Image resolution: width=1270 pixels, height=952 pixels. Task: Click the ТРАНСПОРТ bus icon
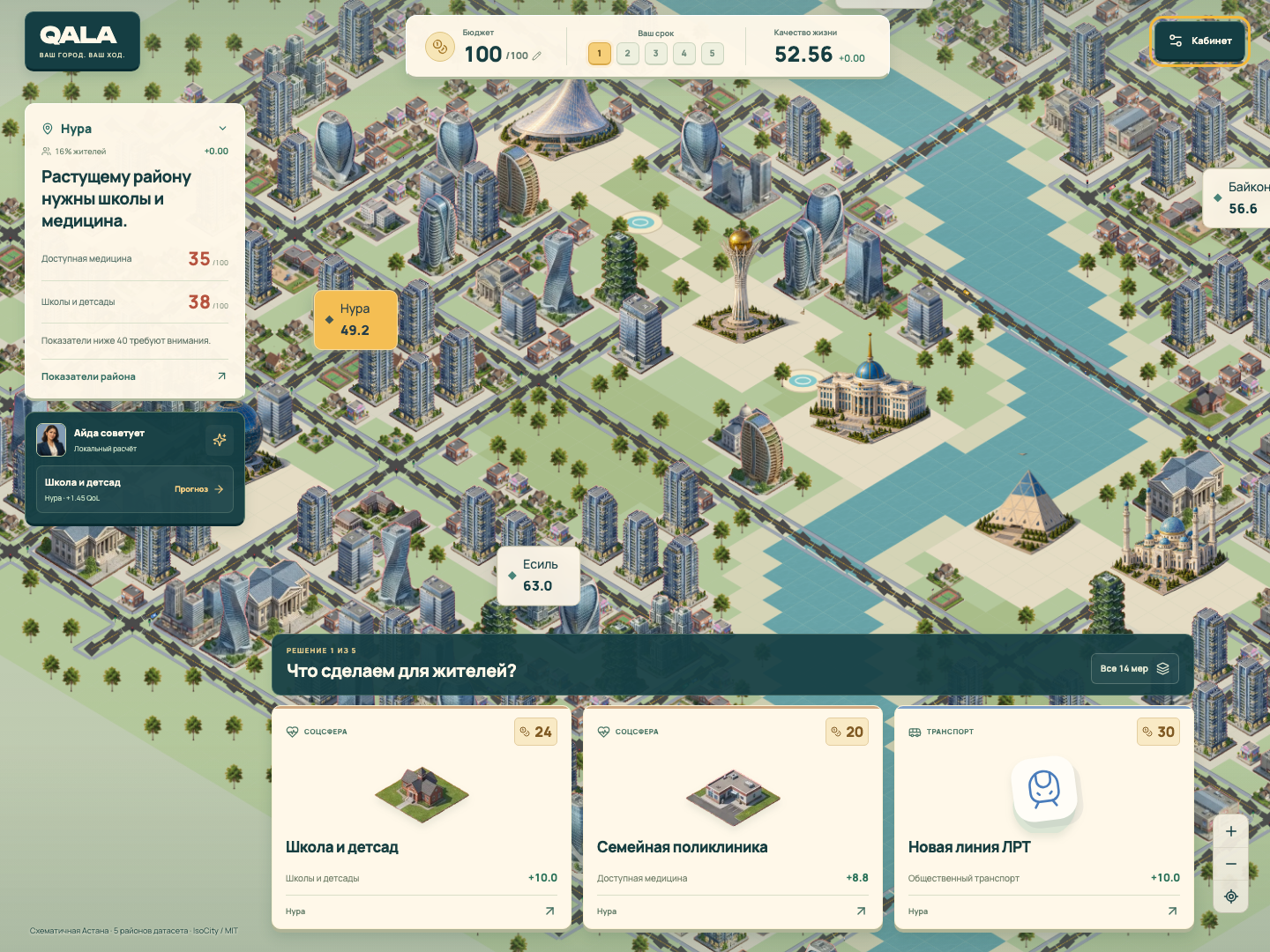point(915,732)
